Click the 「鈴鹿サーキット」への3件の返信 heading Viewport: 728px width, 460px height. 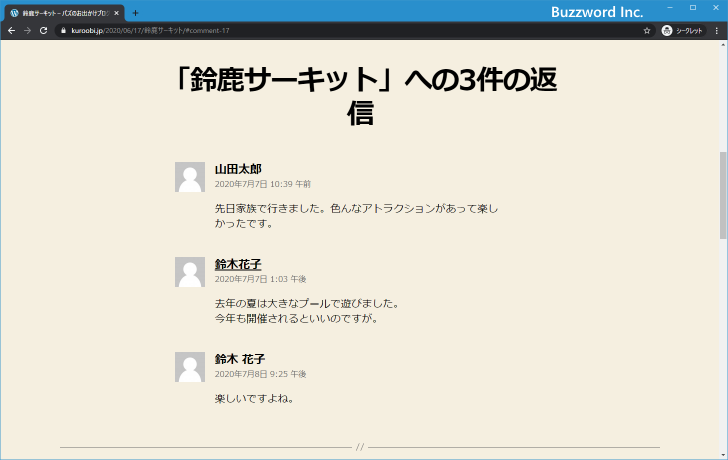pos(365,96)
